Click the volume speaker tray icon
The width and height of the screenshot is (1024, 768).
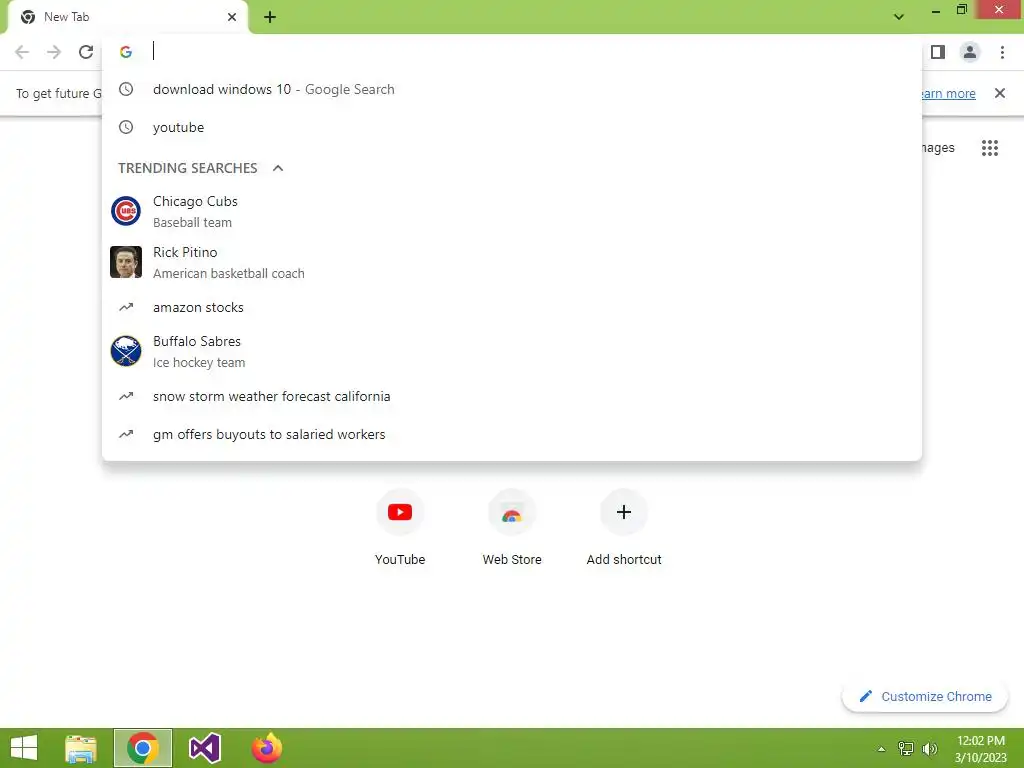point(930,749)
